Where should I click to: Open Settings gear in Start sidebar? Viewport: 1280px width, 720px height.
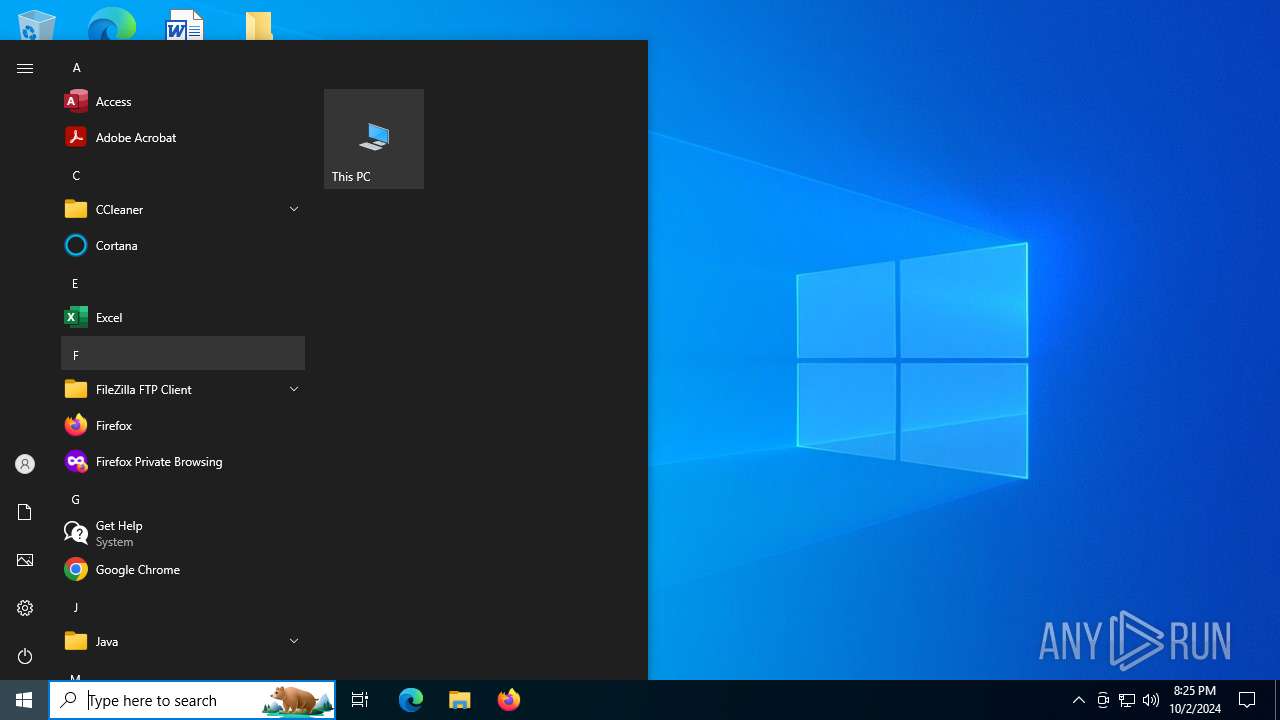coord(25,608)
